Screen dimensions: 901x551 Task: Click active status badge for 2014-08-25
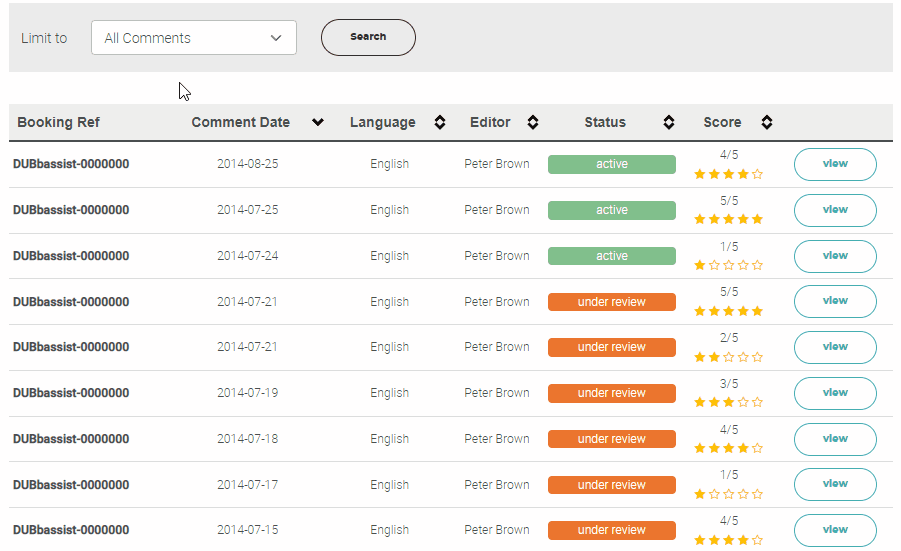(611, 164)
